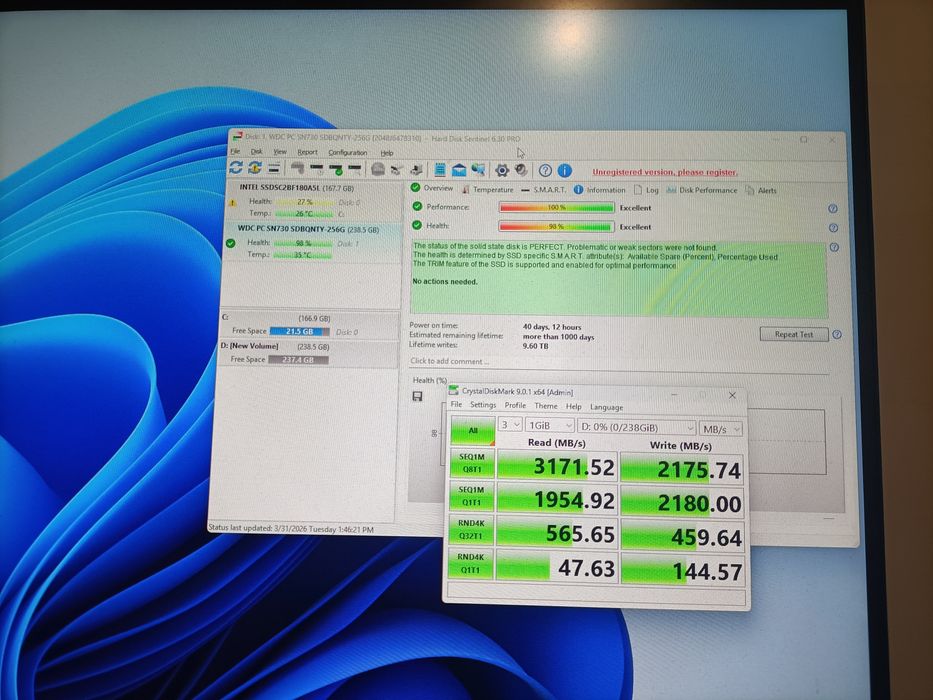Click the help icon next to Repeat Test
This screenshot has width=933, height=700.
point(837,335)
